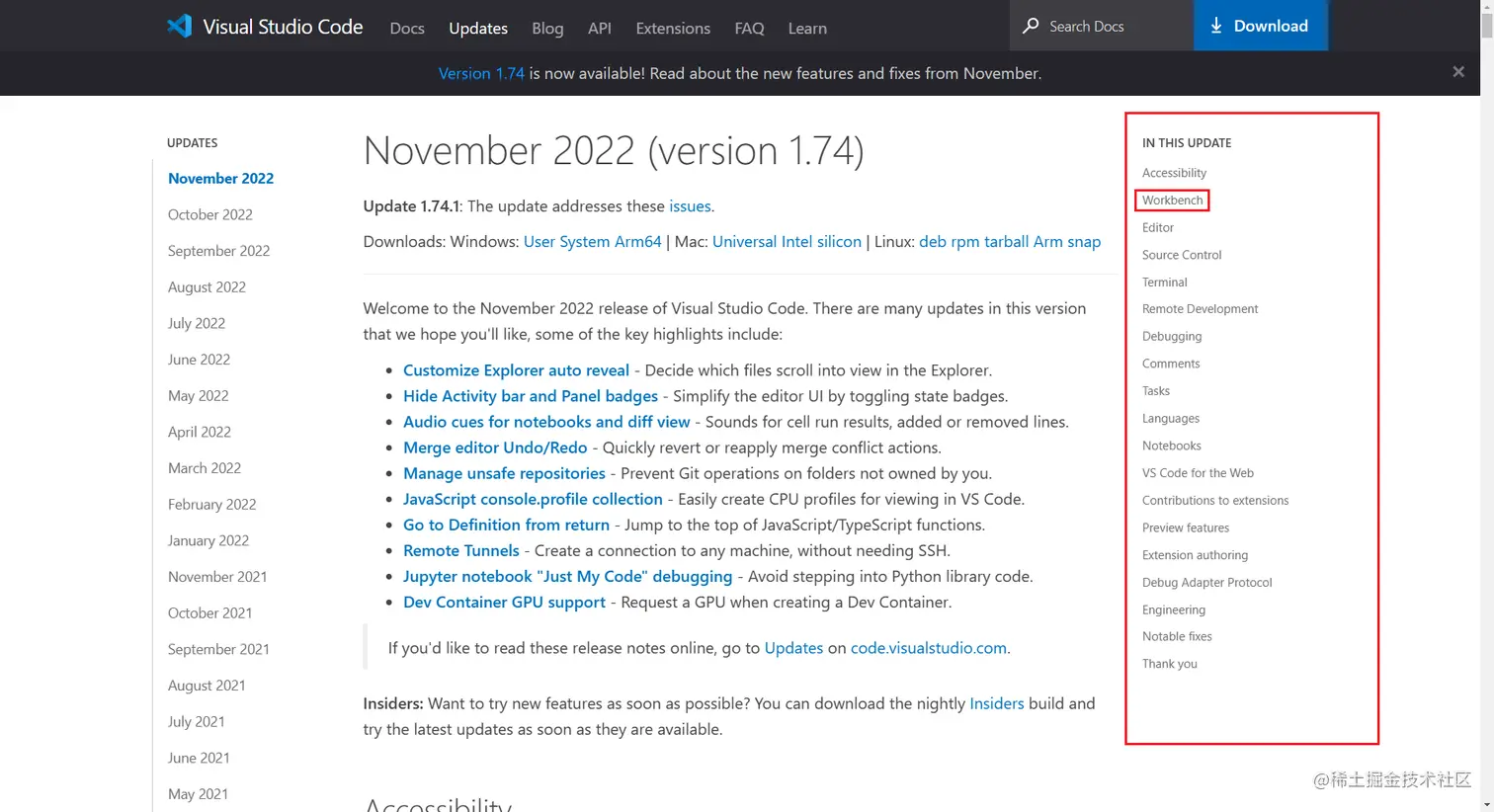This screenshot has width=1494, height=812.
Task: Jump to Editor section in sidebar
Action: (1158, 227)
